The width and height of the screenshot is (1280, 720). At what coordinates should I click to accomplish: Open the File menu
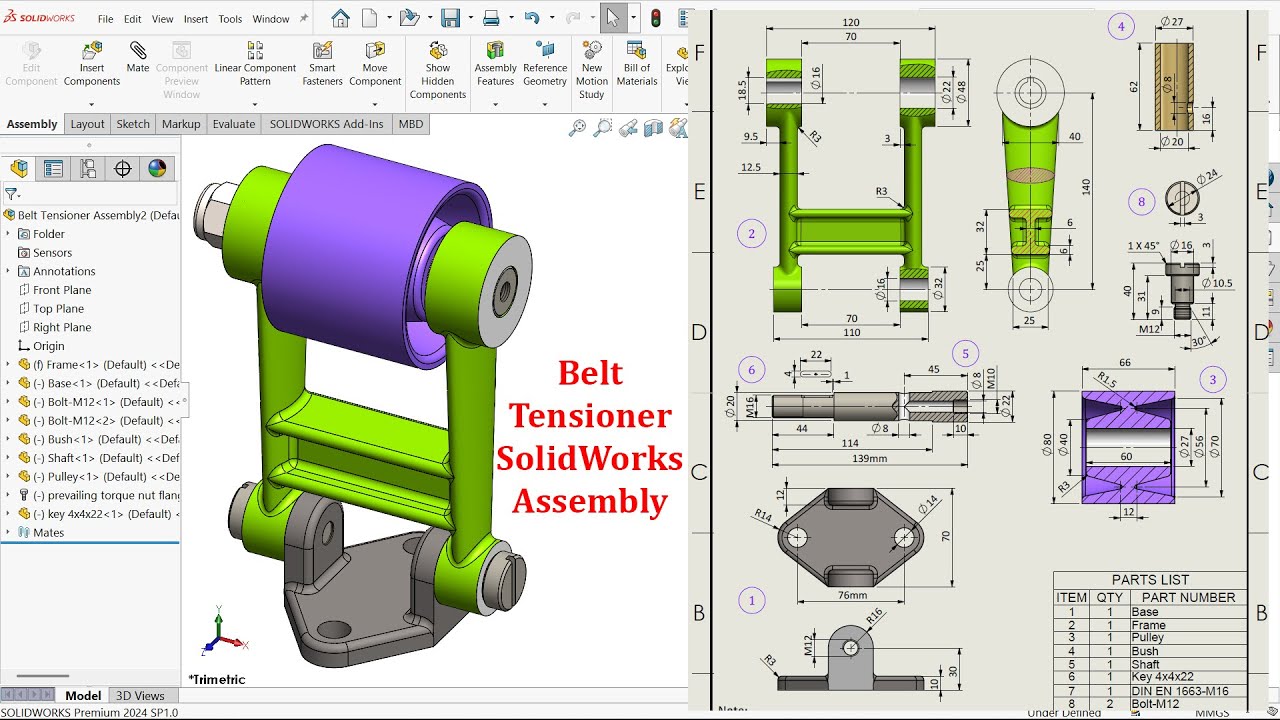[105, 19]
